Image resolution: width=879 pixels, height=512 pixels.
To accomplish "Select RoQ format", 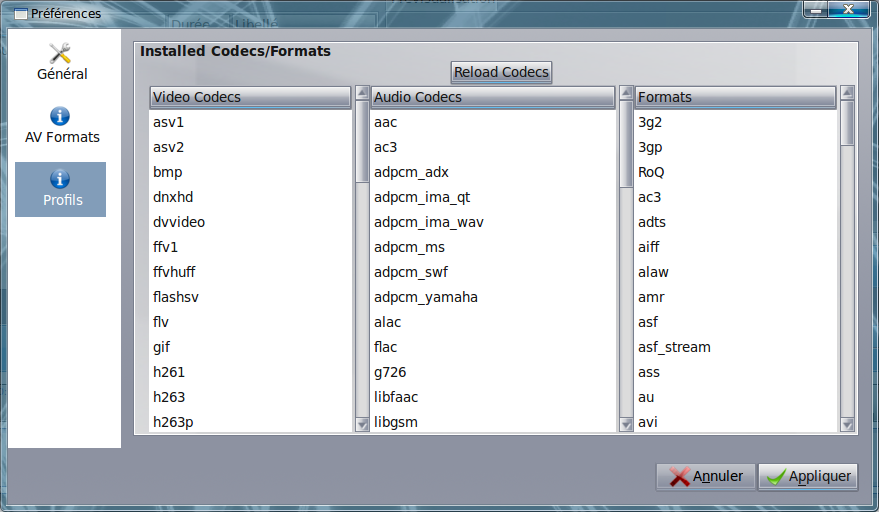I will point(735,172).
